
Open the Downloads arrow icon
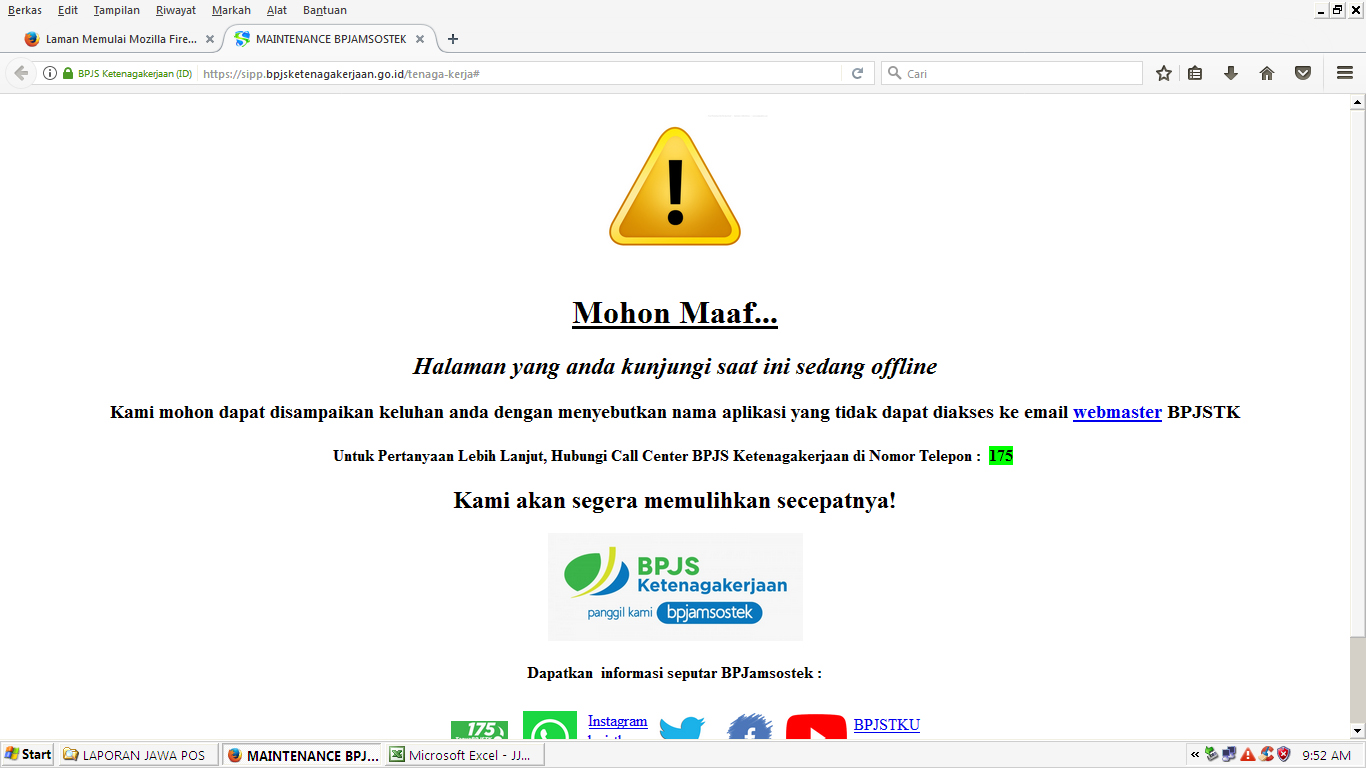point(1231,73)
